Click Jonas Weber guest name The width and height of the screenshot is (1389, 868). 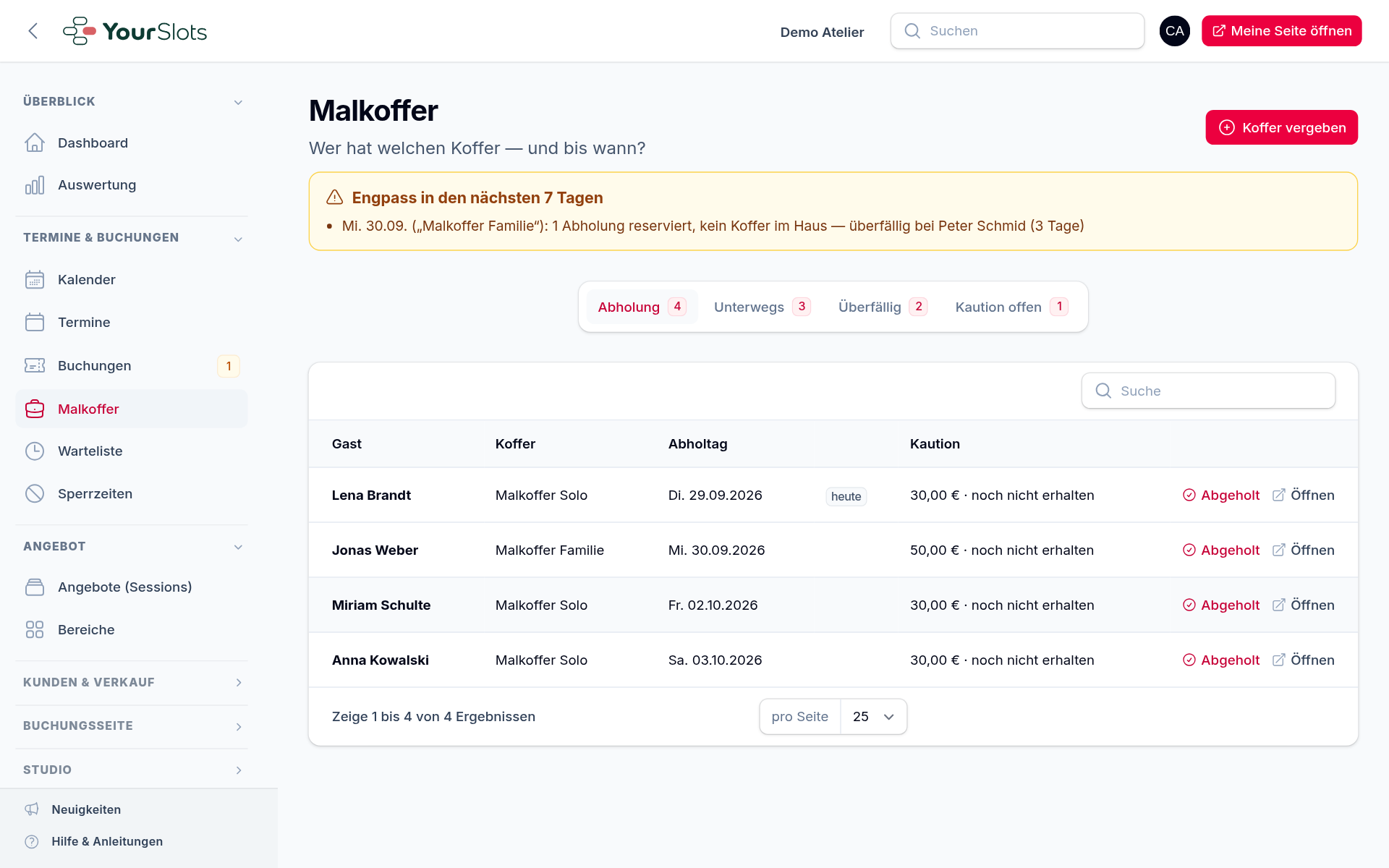(375, 550)
